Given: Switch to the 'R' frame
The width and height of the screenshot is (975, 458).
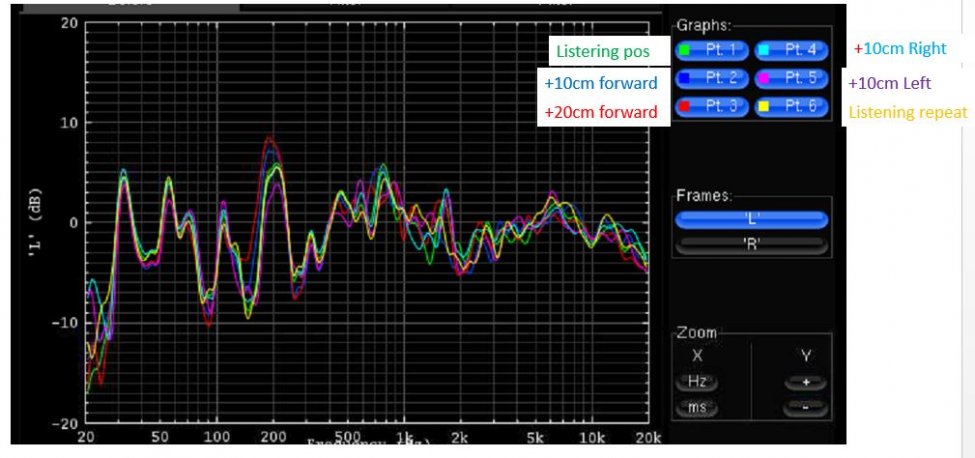Looking at the screenshot, I should (752, 245).
